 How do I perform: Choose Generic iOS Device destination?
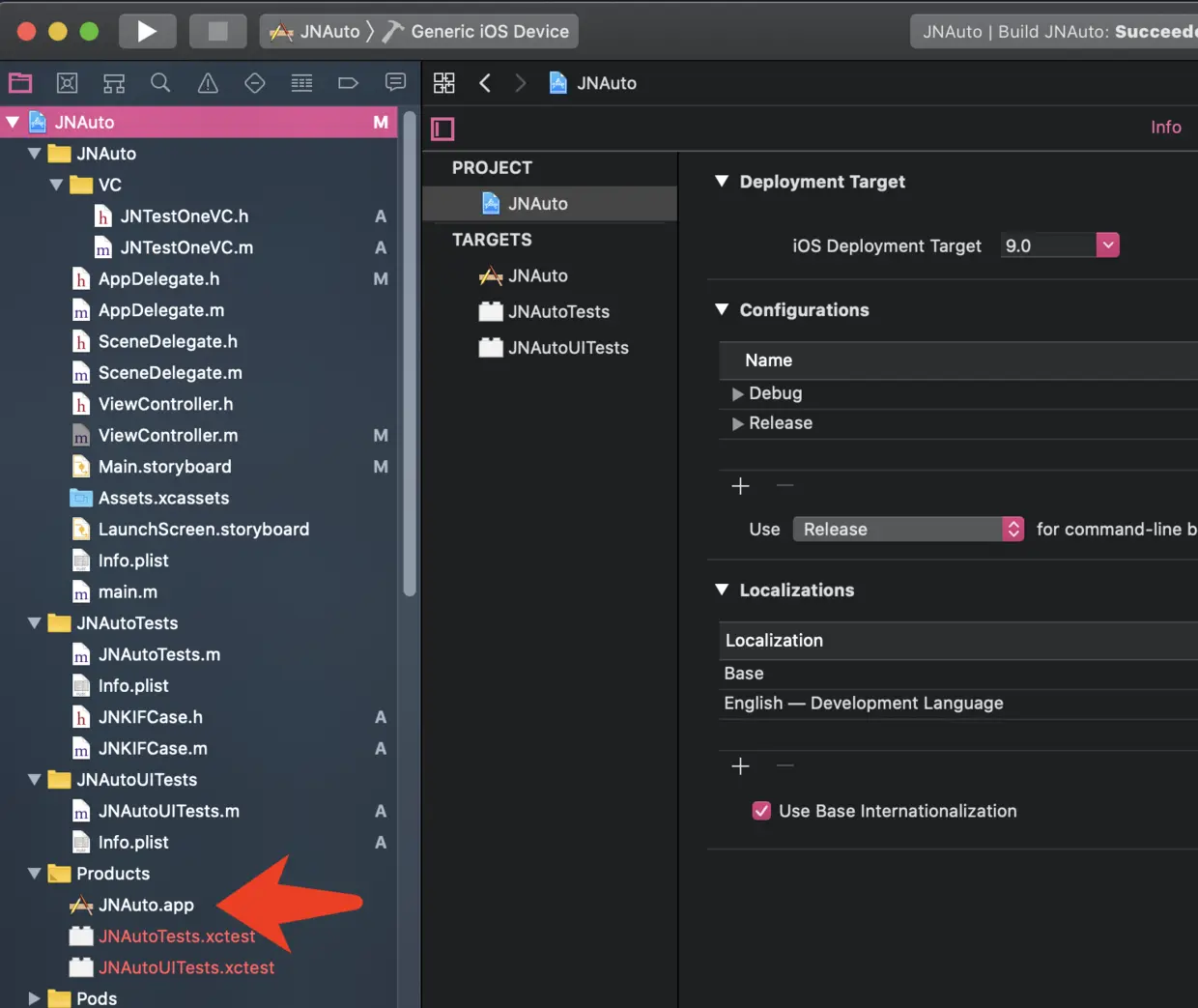pyautogui.click(x=477, y=31)
